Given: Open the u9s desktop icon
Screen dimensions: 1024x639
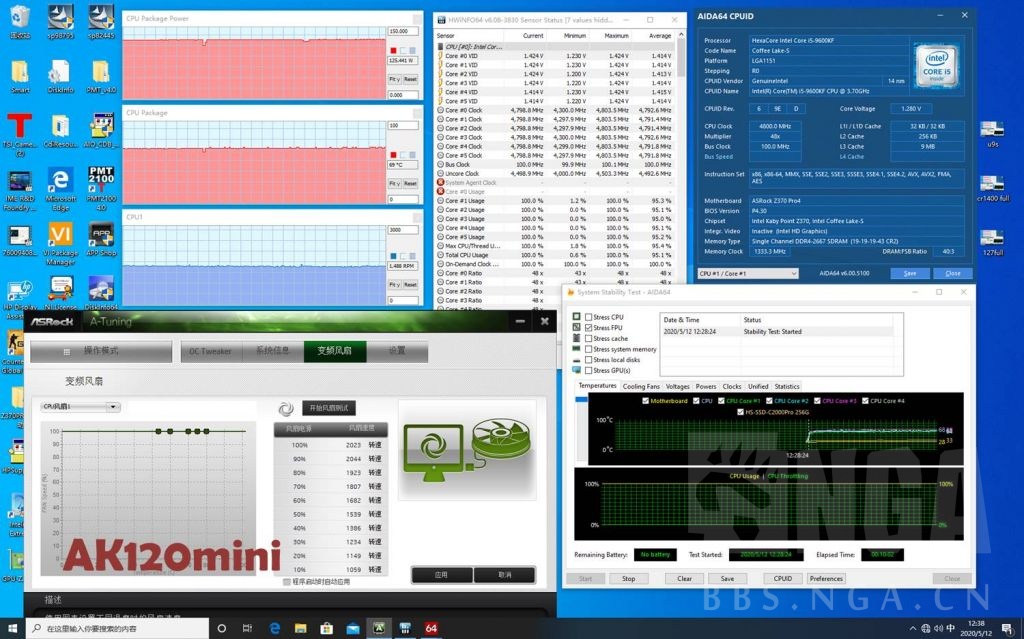Looking at the screenshot, I should pos(992,133).
